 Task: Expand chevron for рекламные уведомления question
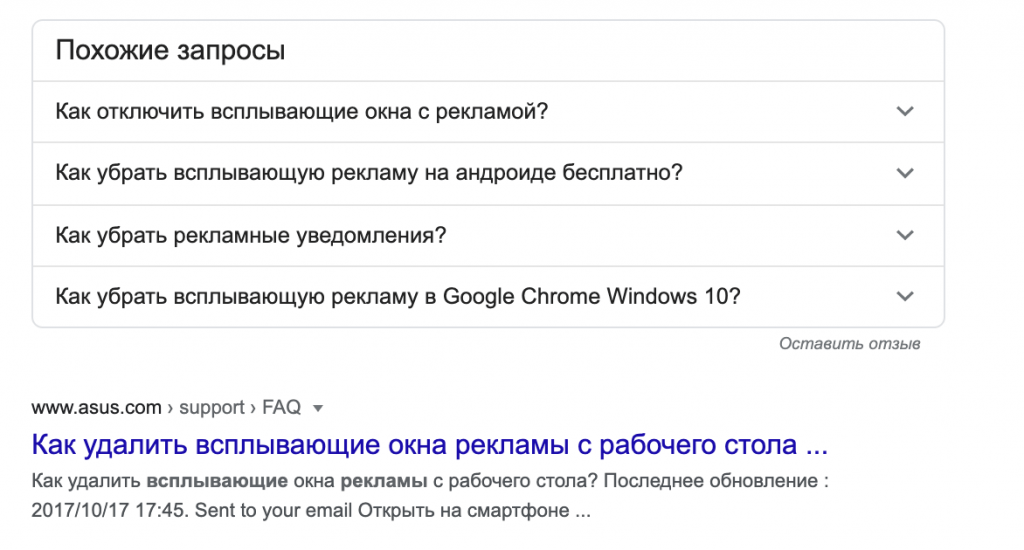pyautogui.click(x=904, y=235)
